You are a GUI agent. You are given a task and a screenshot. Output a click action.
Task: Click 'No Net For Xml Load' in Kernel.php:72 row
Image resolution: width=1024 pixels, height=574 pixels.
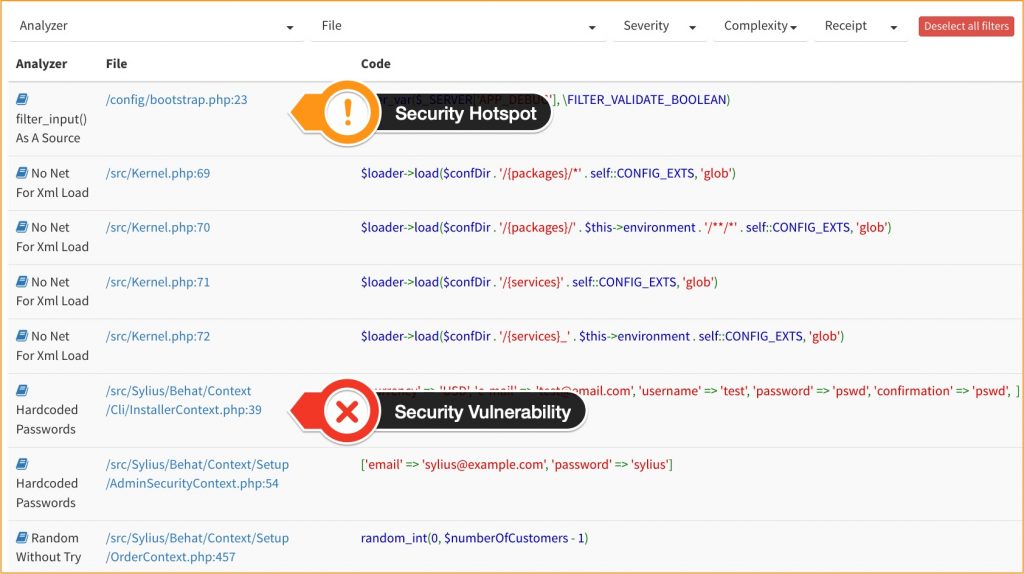(x=52, y=345)
